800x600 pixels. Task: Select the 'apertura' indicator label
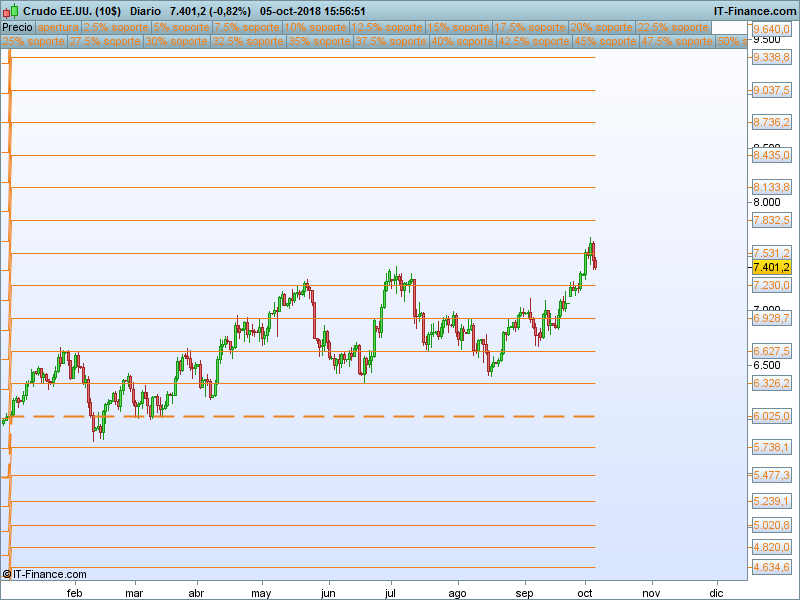point(58,27)
